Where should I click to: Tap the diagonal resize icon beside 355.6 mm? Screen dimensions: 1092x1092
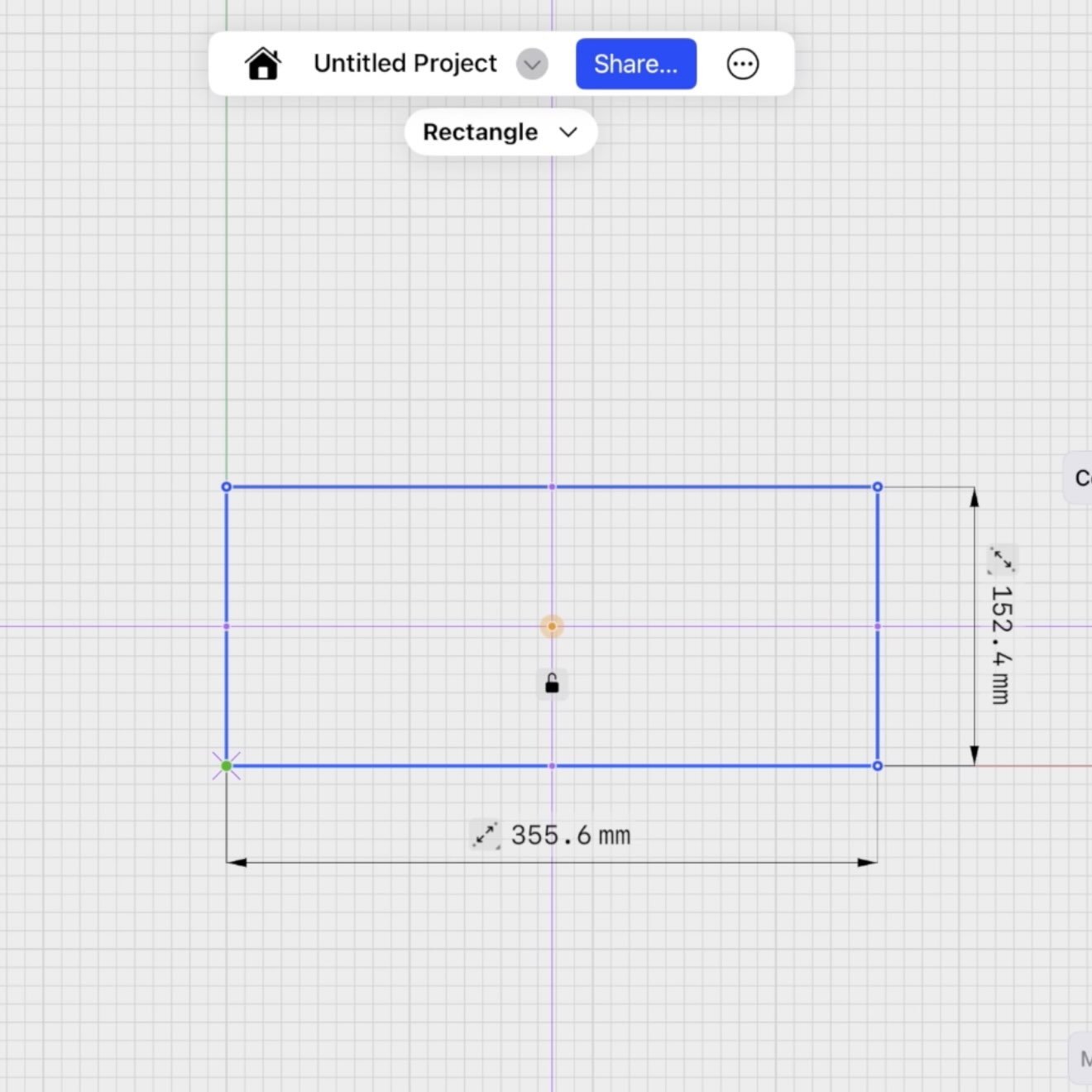click(x=485, y=836)
